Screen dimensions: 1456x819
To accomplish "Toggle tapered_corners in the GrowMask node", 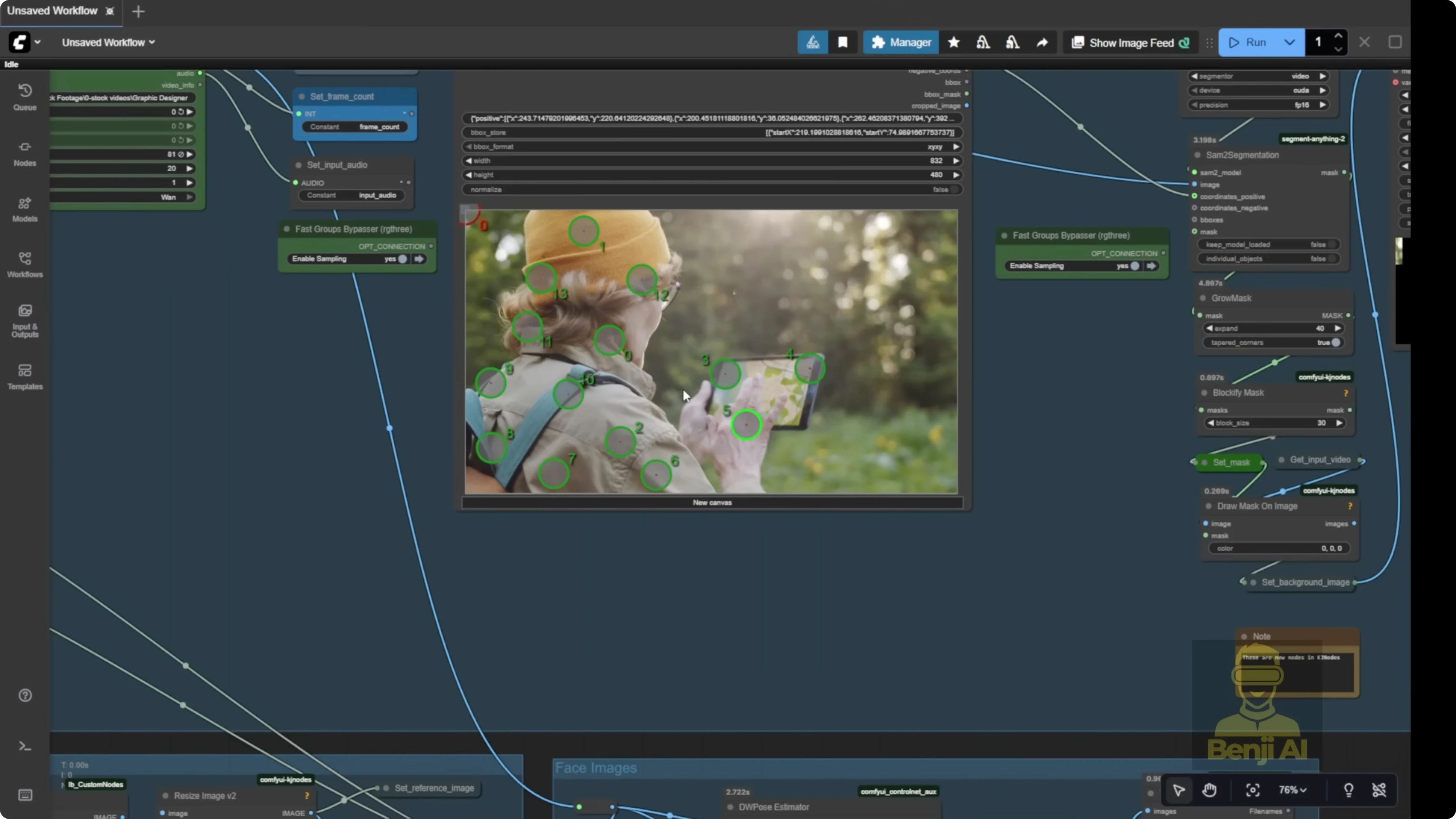I will tap(1336, 343).
